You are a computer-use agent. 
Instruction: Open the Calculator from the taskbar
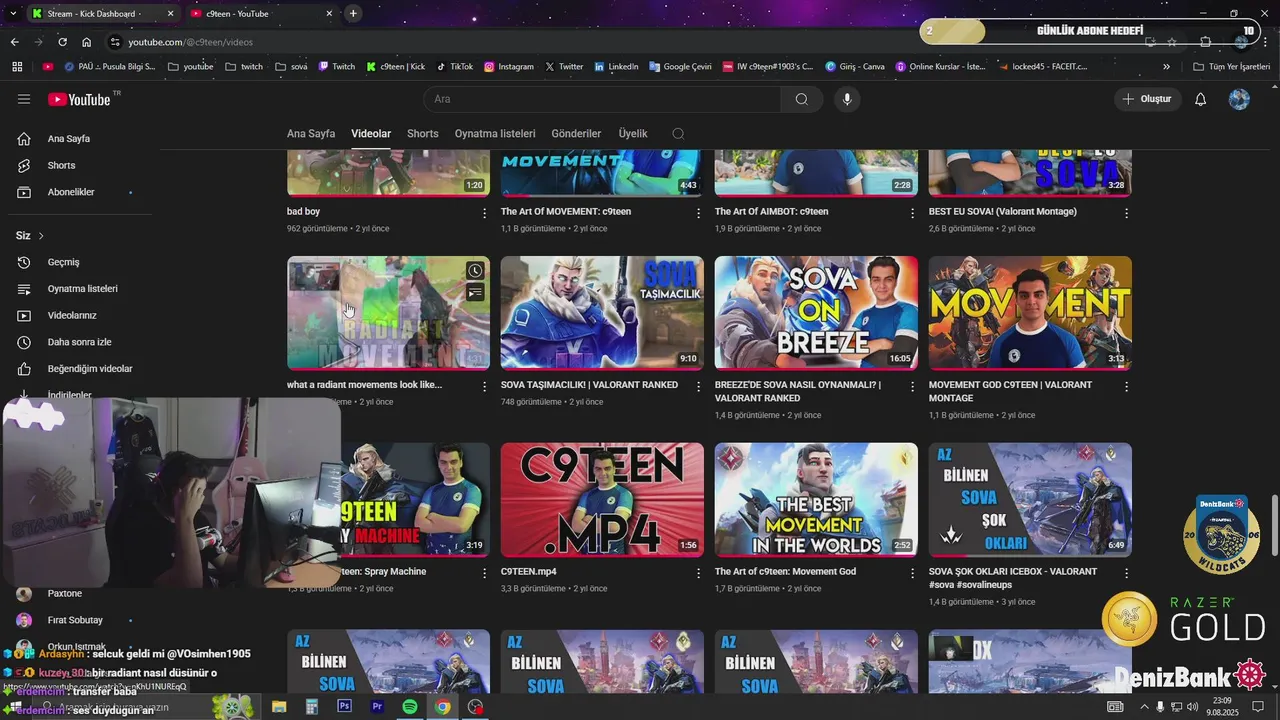pos(312,706)
